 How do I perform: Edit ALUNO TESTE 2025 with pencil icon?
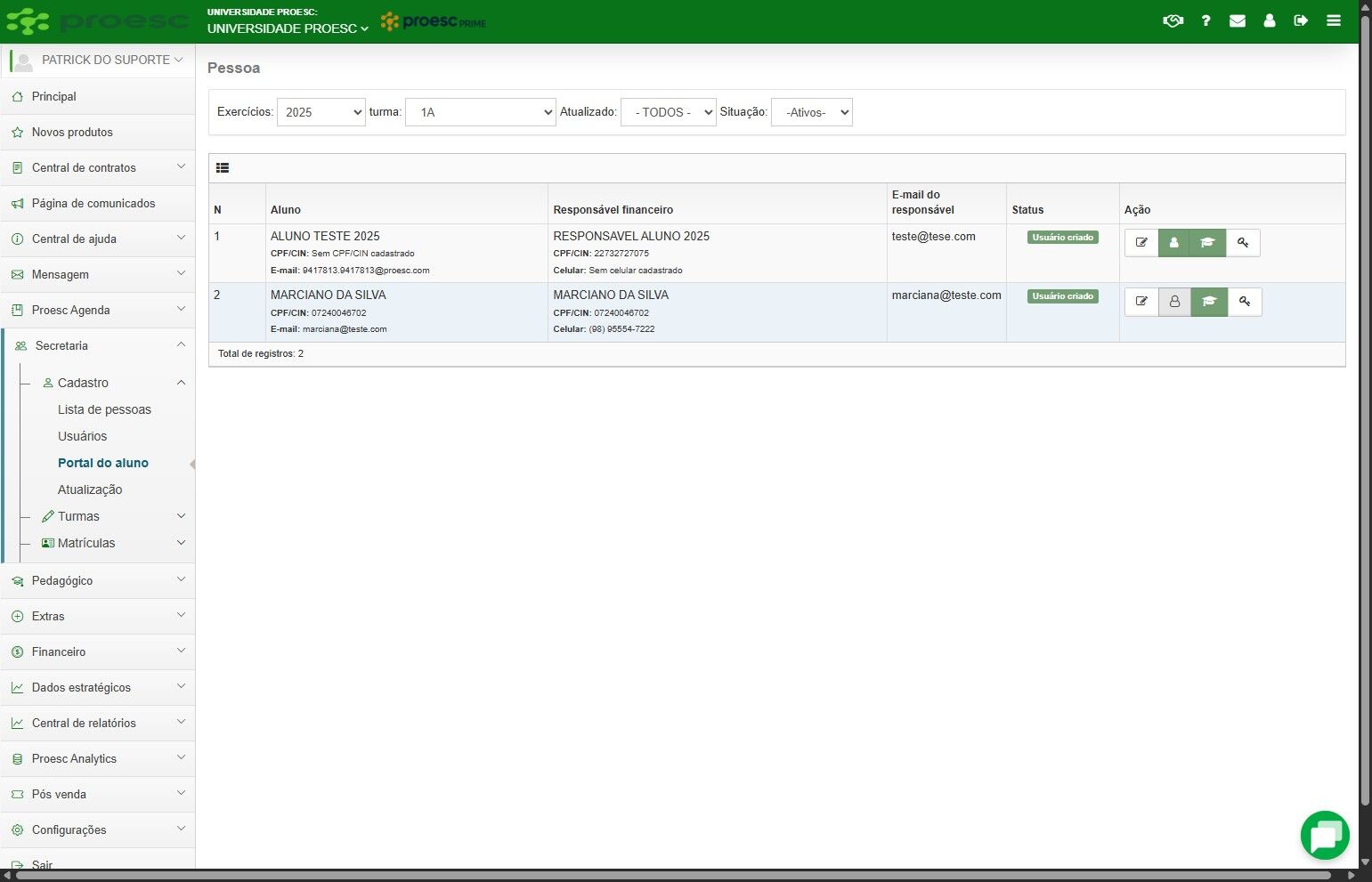[x=1141, y=243]
